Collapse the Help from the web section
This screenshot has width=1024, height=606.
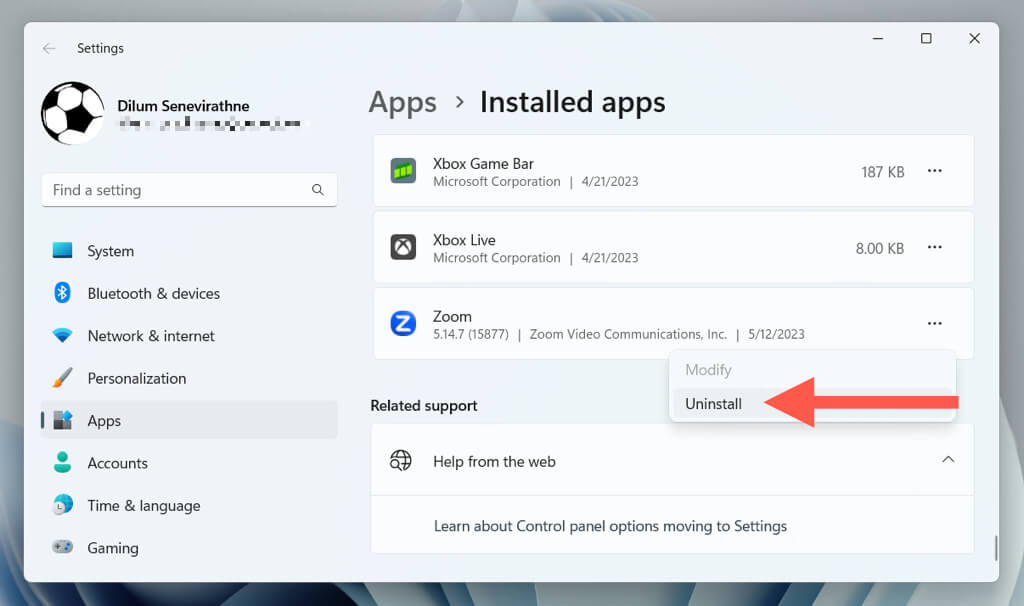pos(948,460)
